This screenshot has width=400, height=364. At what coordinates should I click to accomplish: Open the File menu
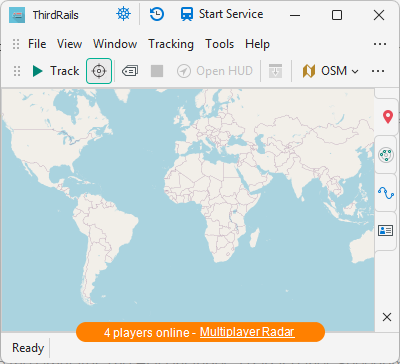pos(37,44)
